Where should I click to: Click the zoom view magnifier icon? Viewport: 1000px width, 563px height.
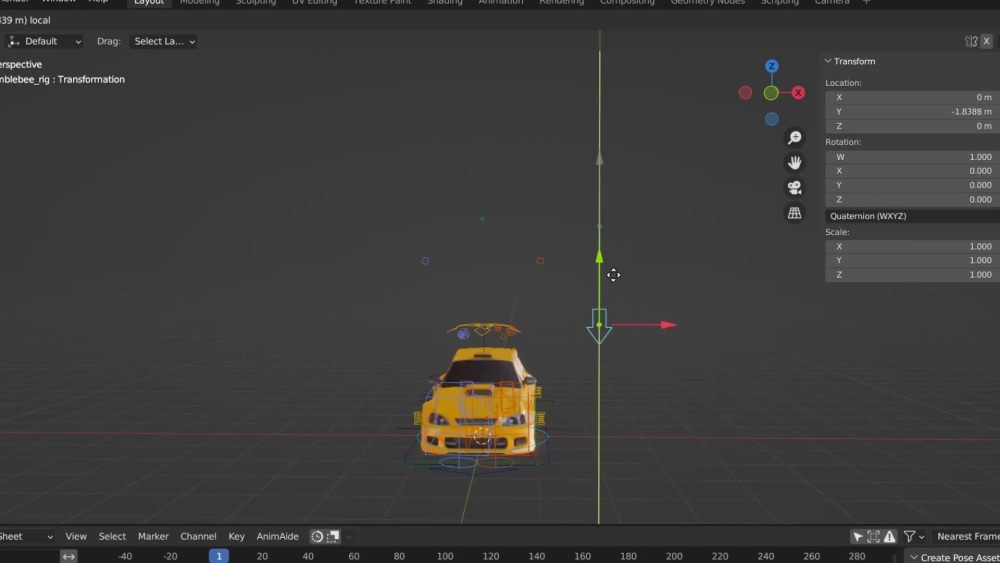(795, 138)
